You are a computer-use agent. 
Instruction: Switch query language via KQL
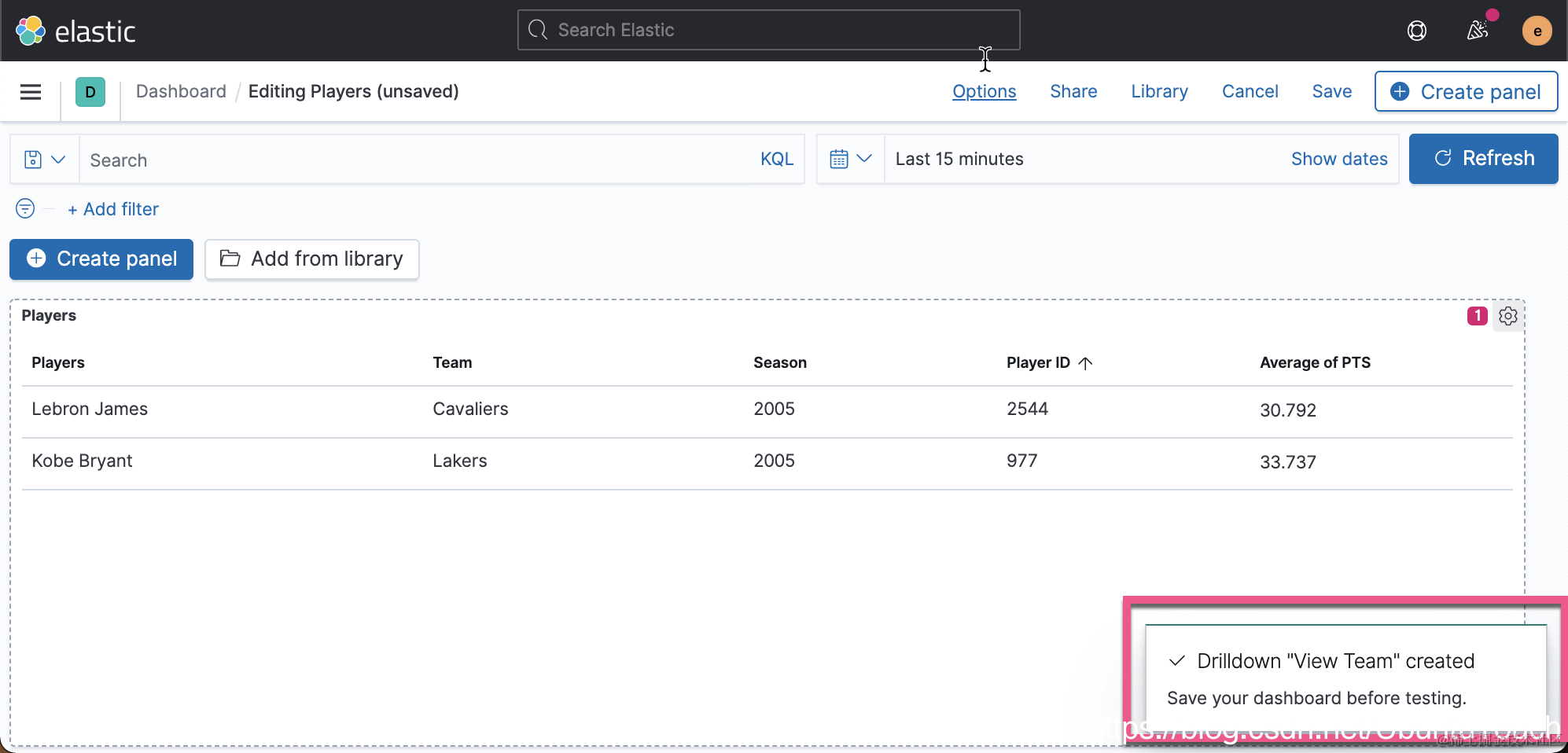pyautogui.click(x=777, y=159)
